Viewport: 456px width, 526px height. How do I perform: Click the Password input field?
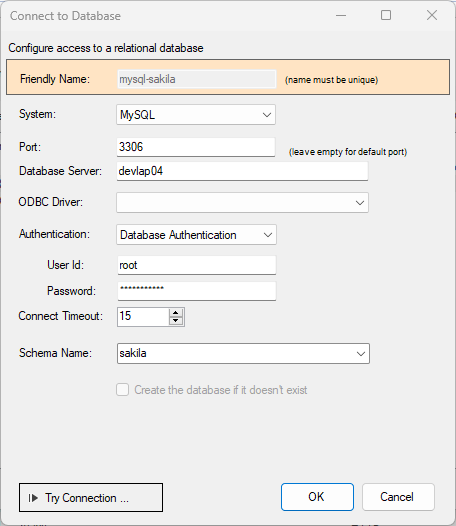[197, 291]
